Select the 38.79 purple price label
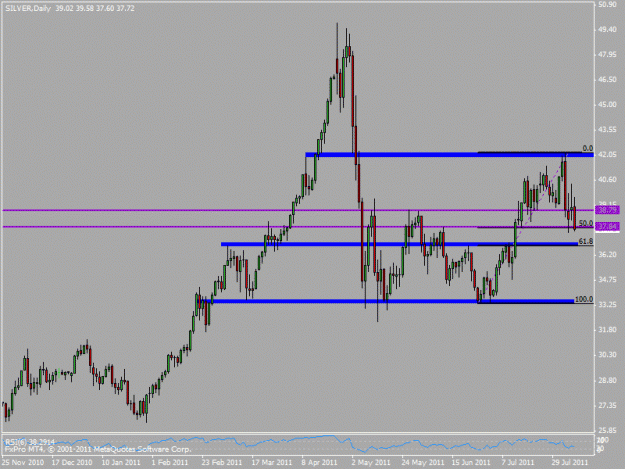Viewport: 625px width, 469px height. [x=607, y=210]
